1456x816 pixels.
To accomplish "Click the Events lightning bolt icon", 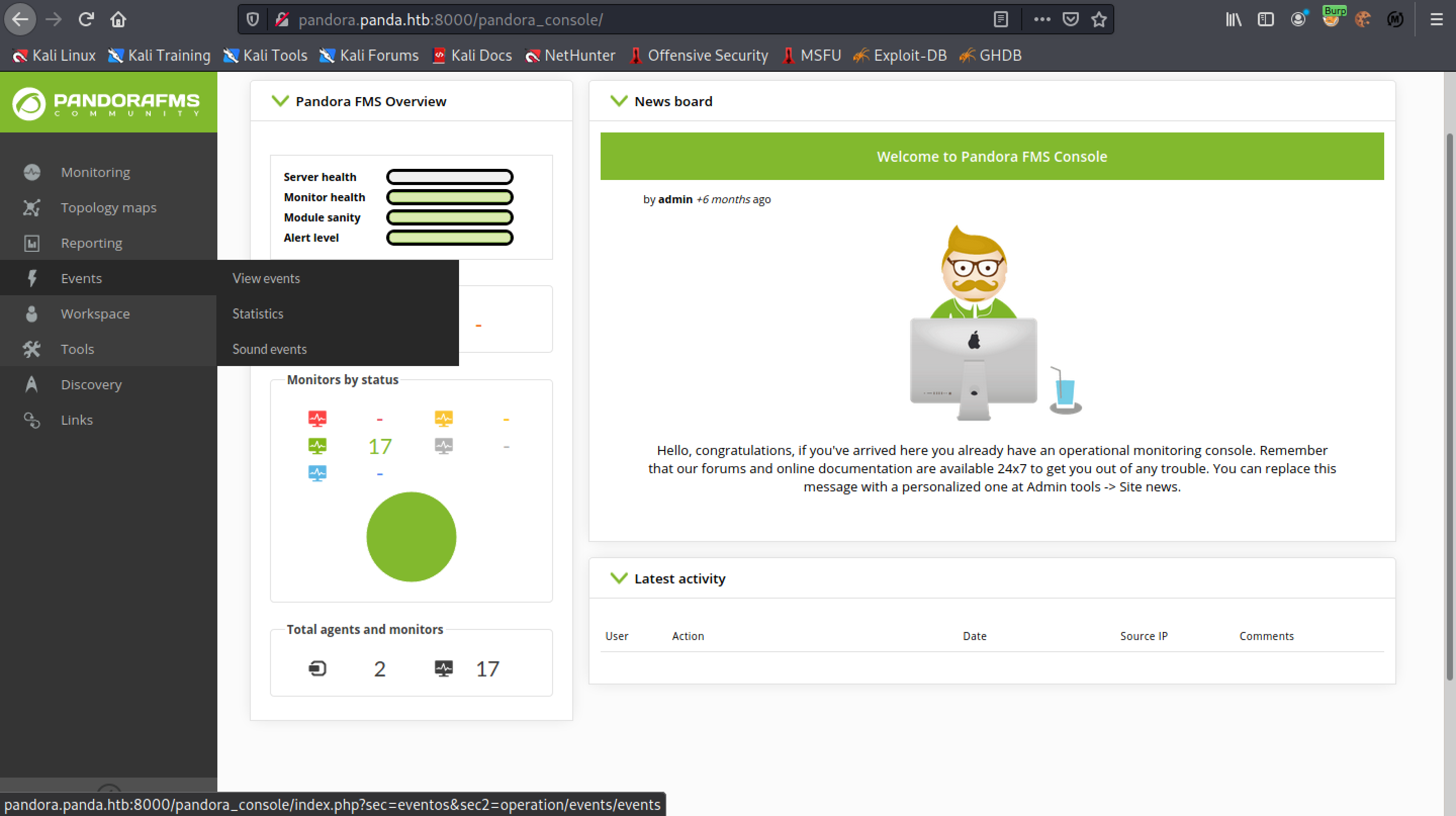I will pyautogui.click(x=32, y=278).
